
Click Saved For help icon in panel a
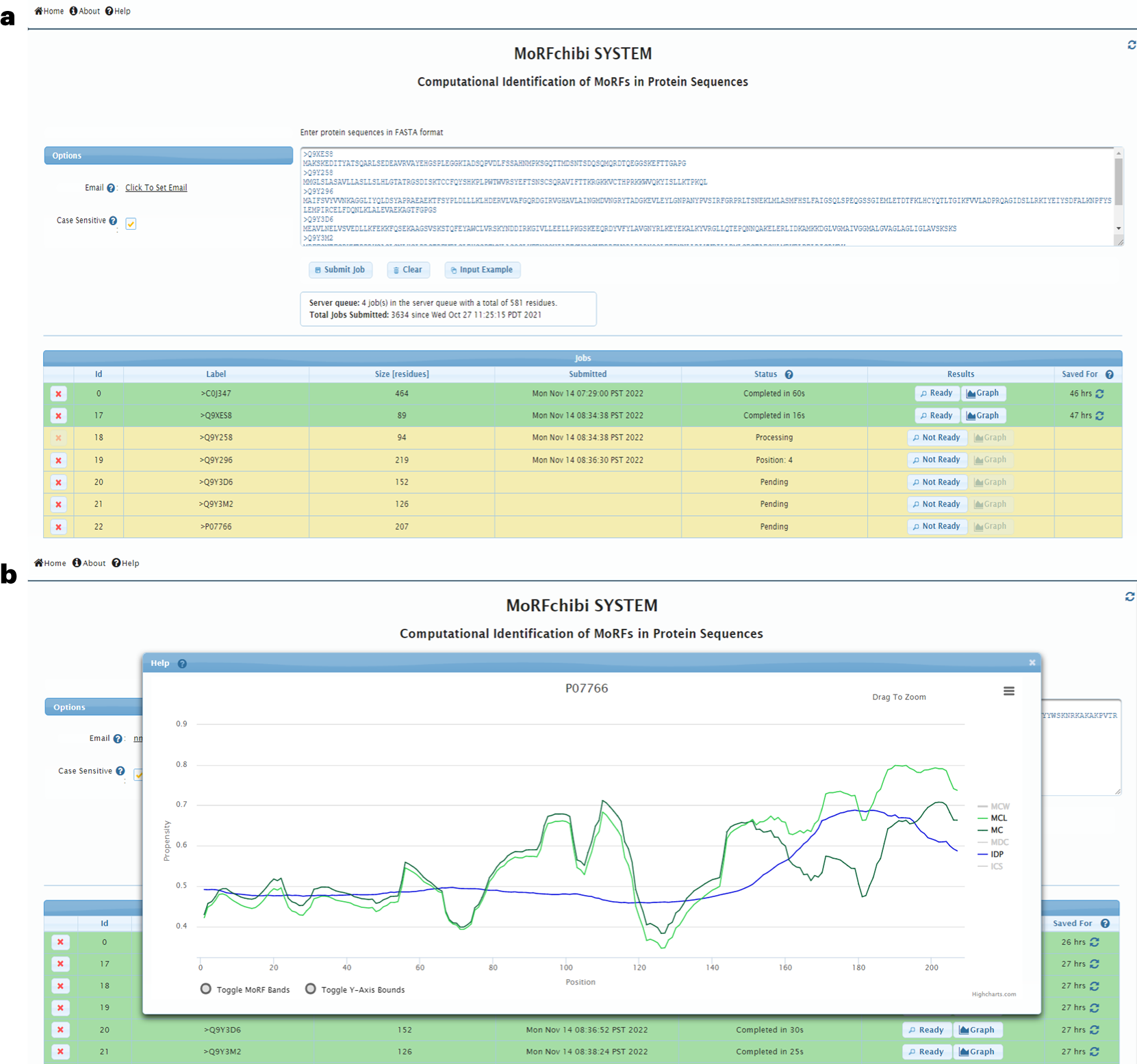(x=1109, y=374)
